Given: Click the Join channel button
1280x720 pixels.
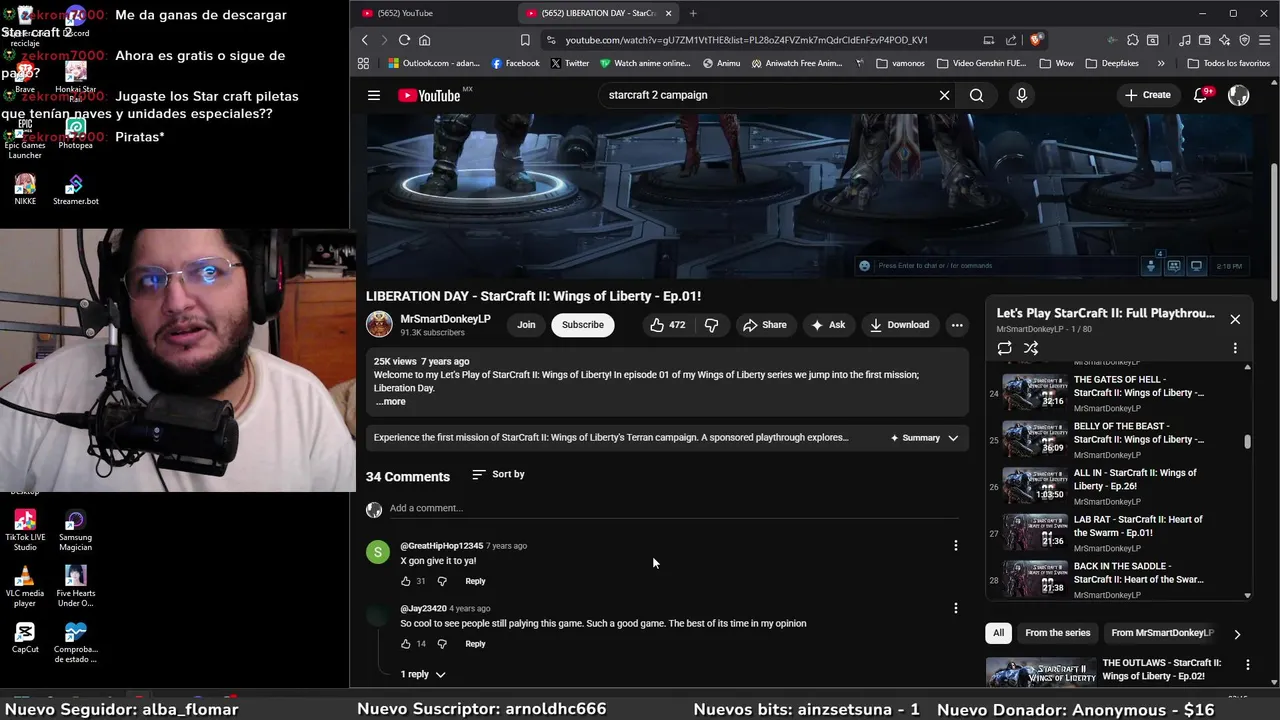Looking at the screenshot, I should (526, 325).
